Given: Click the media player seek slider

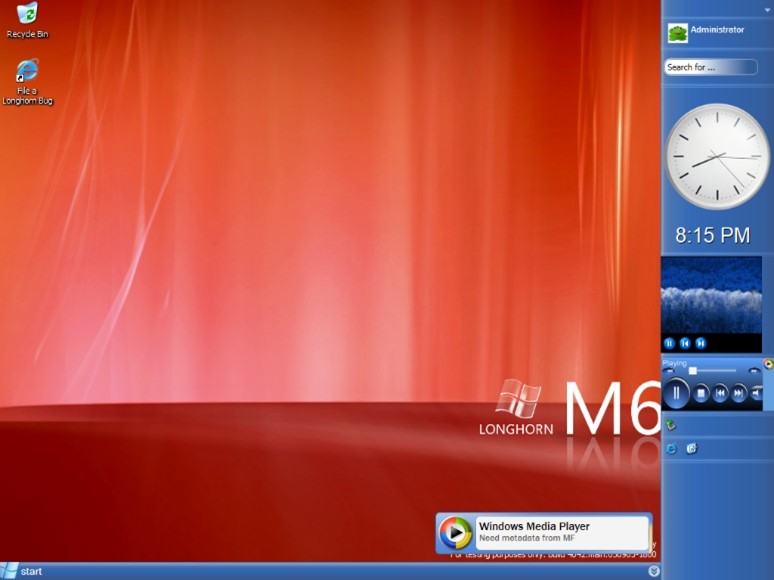Looking at the screenshot, I should (x=712, y=370).
